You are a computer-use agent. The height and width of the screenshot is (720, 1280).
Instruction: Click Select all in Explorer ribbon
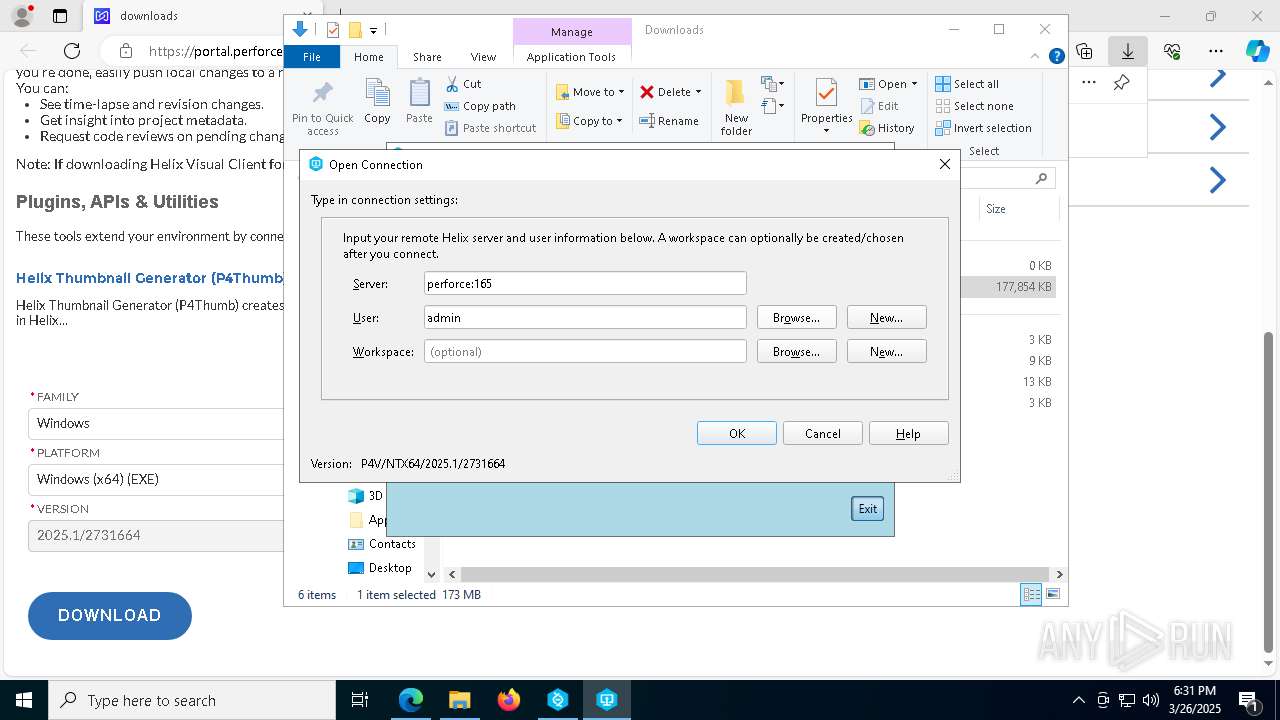pyautogui.click(x=967, y=84)
